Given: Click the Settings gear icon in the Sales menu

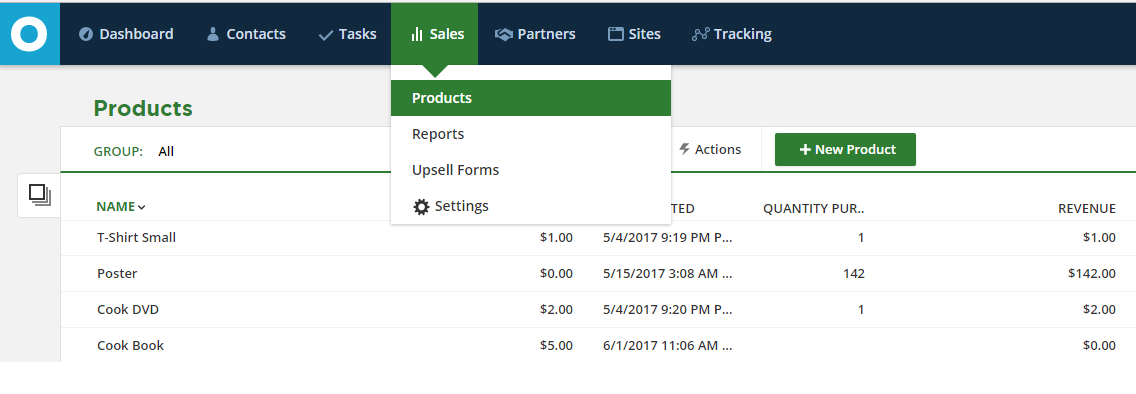Looking at the screenshot, I should 421,206.
